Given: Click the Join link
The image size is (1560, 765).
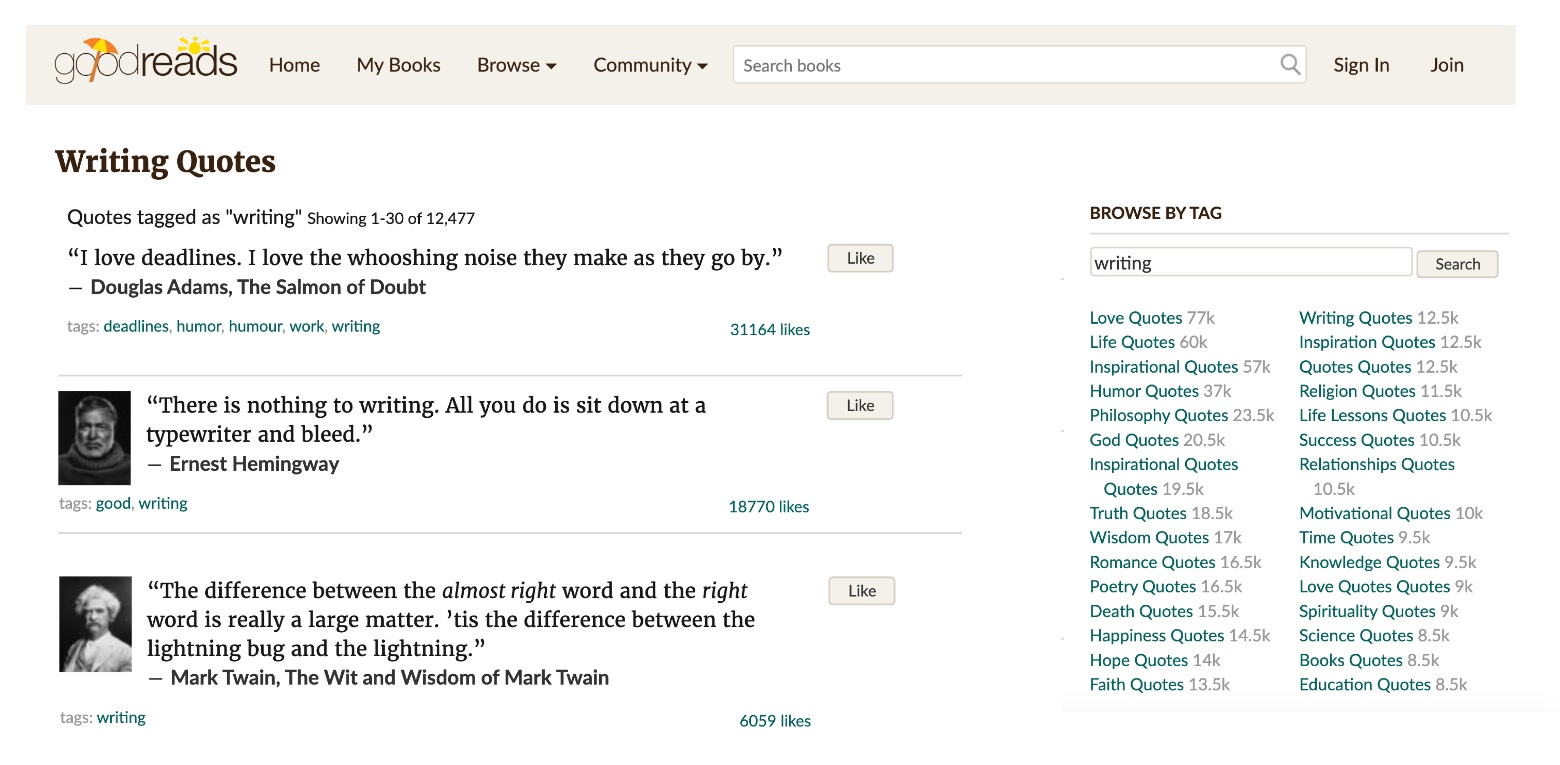Looking at the screenshot, I should pyautogui.click(x=1447, y=65).
